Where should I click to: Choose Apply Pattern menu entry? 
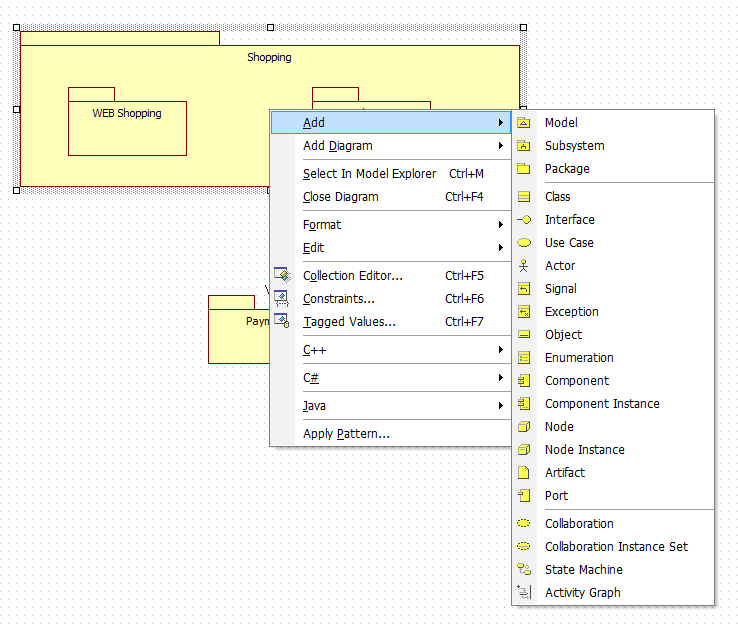click(x=391, y=434)
